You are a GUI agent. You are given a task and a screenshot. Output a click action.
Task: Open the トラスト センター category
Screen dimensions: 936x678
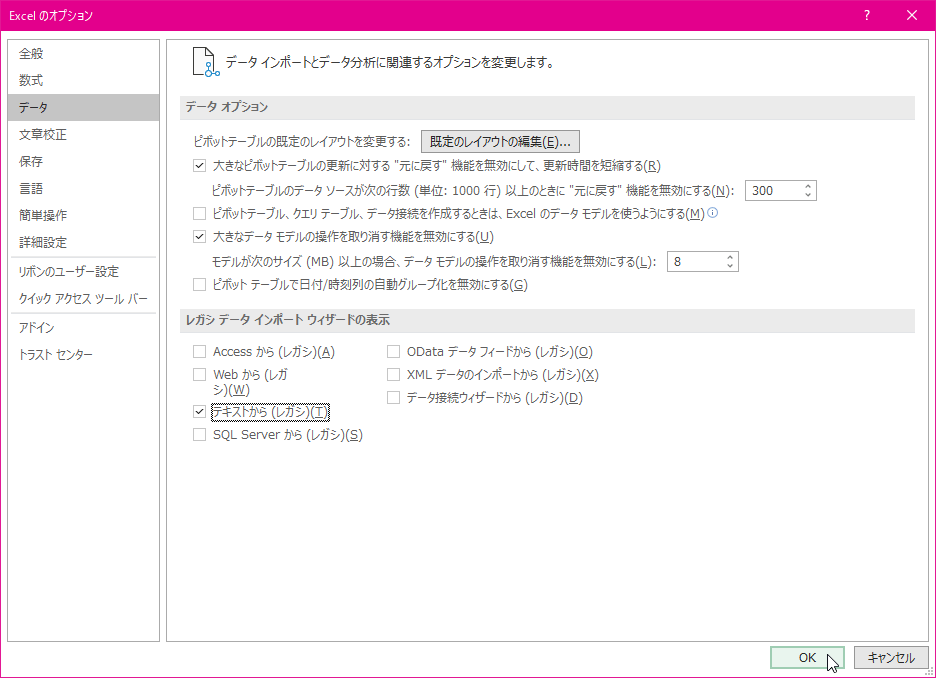tap(84, 355)
